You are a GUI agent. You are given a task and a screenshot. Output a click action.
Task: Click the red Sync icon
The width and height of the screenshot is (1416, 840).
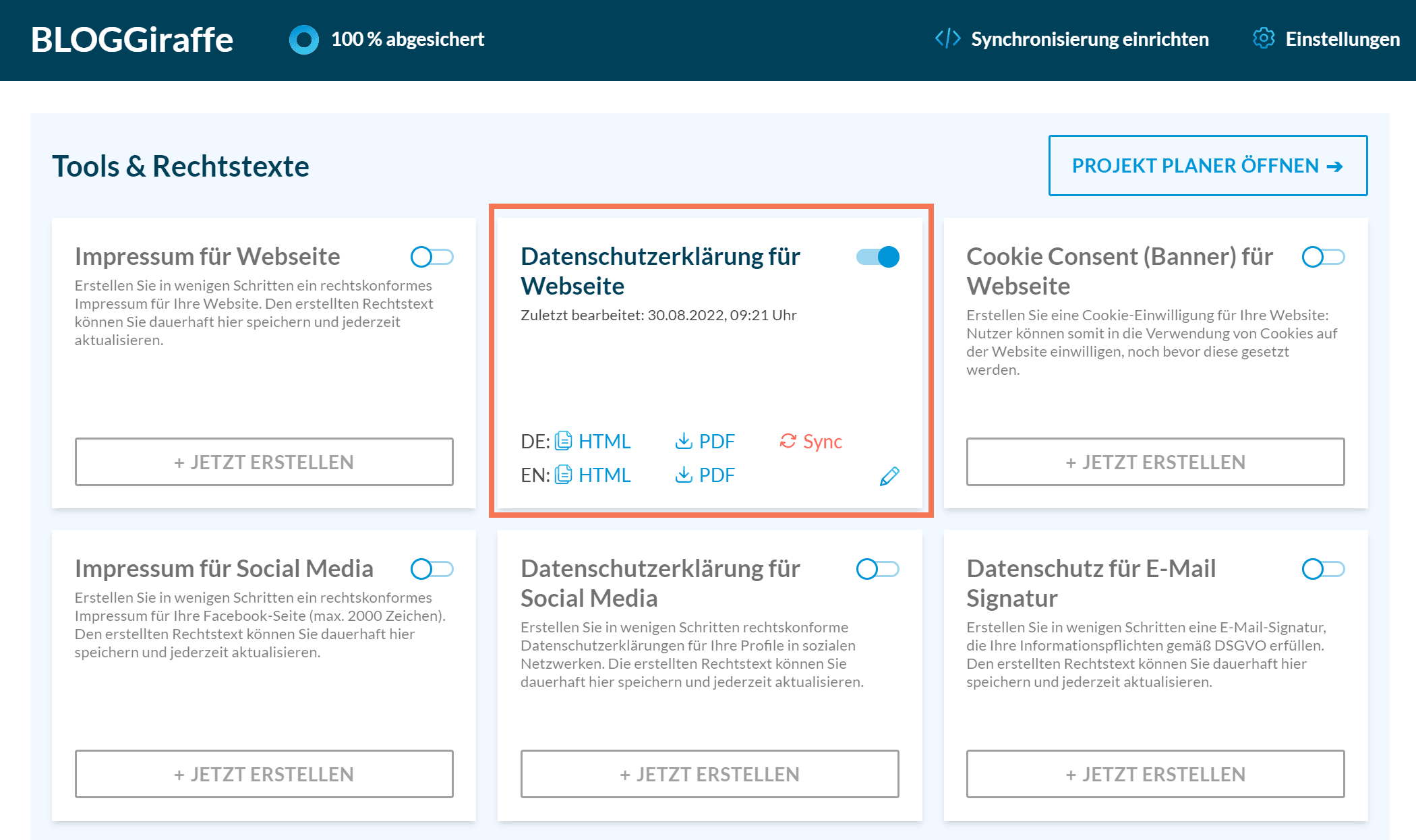(x=788, y=441)
